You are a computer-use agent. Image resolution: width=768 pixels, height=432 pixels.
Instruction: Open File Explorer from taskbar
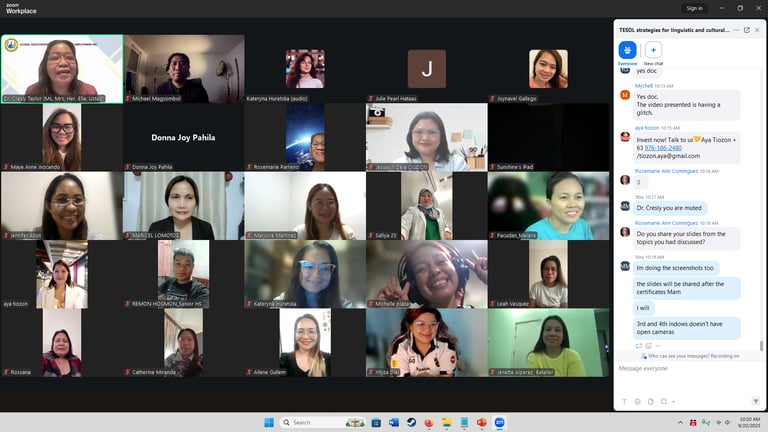pos(447,423)
